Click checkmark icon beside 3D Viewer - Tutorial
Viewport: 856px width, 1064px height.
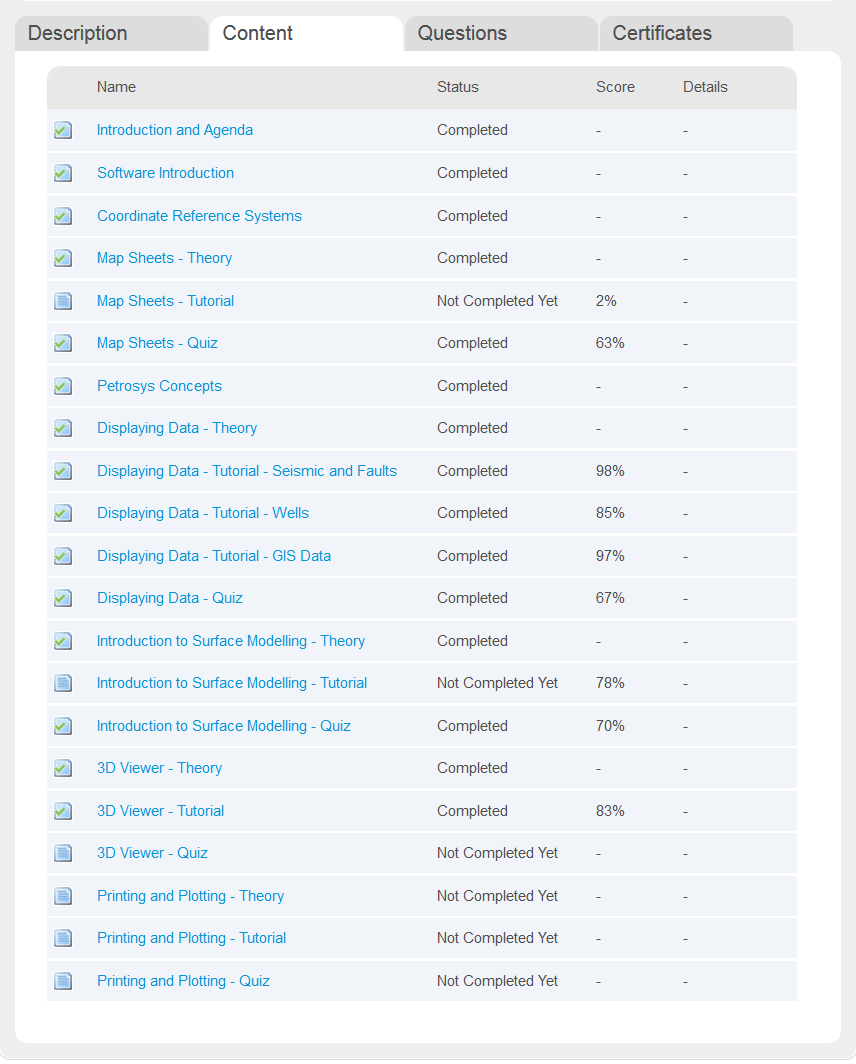click(63, 811)
